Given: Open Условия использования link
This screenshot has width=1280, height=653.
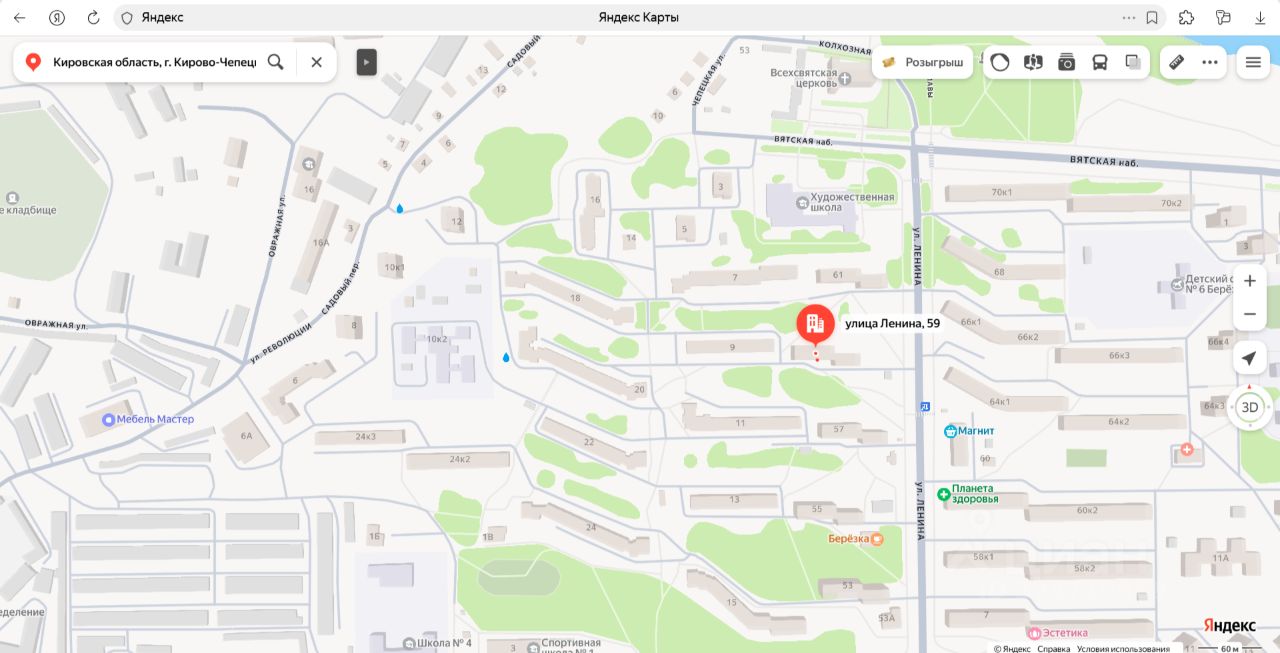Looking at the screenshot, I should (1123, 648).
